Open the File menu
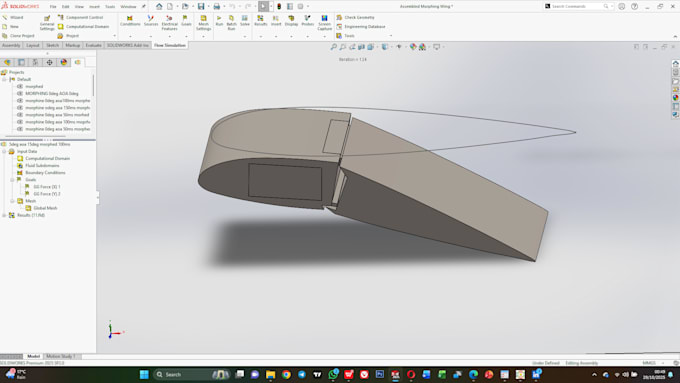 pos(53,7)
